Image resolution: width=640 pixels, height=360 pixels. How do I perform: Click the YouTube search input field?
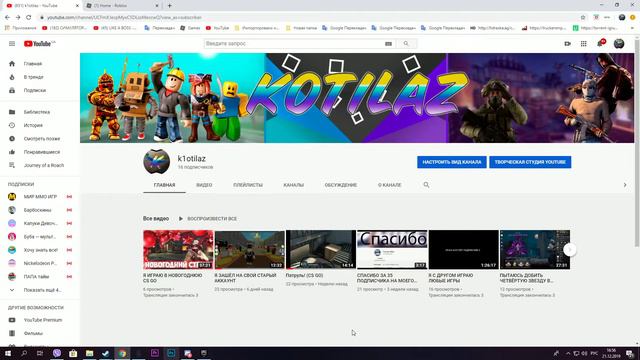294,44
